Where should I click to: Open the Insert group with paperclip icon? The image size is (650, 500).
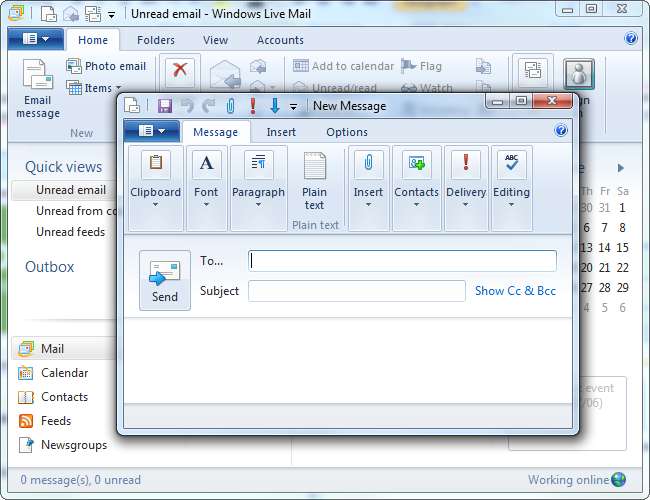[x=368, y=188]
